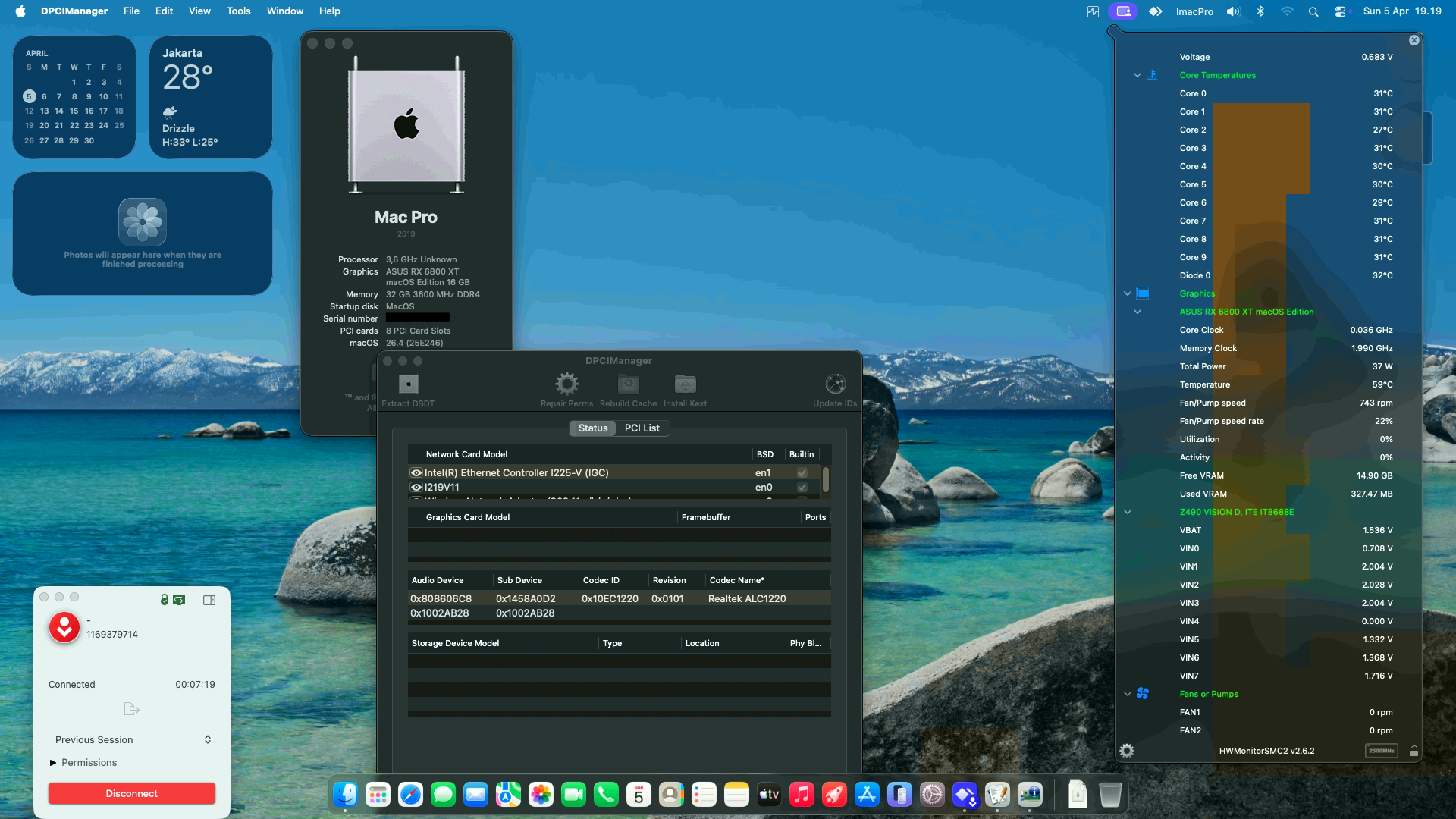Open the Edit menu

click(164, 11)
